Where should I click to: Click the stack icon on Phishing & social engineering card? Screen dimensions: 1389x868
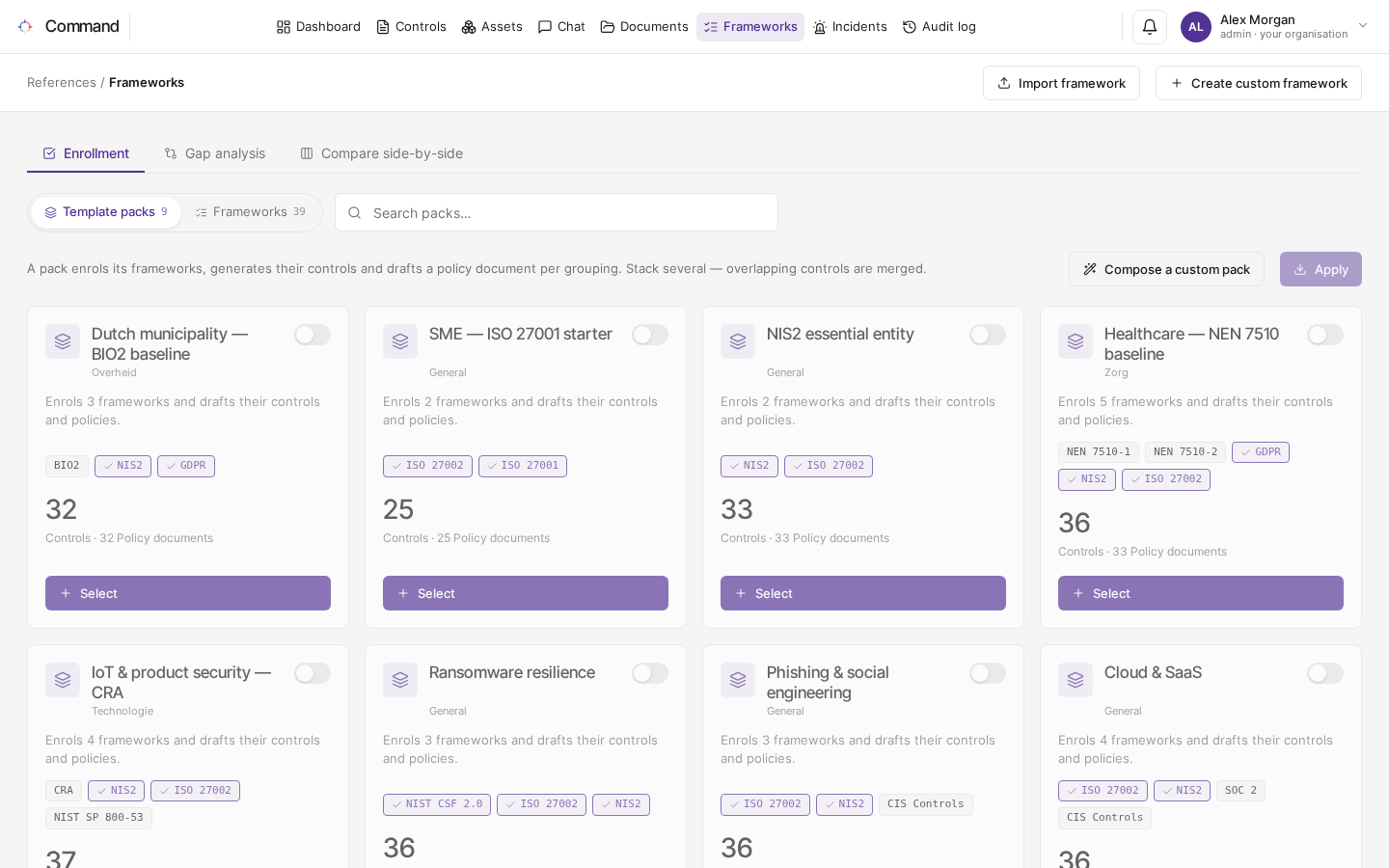point(738,680)
